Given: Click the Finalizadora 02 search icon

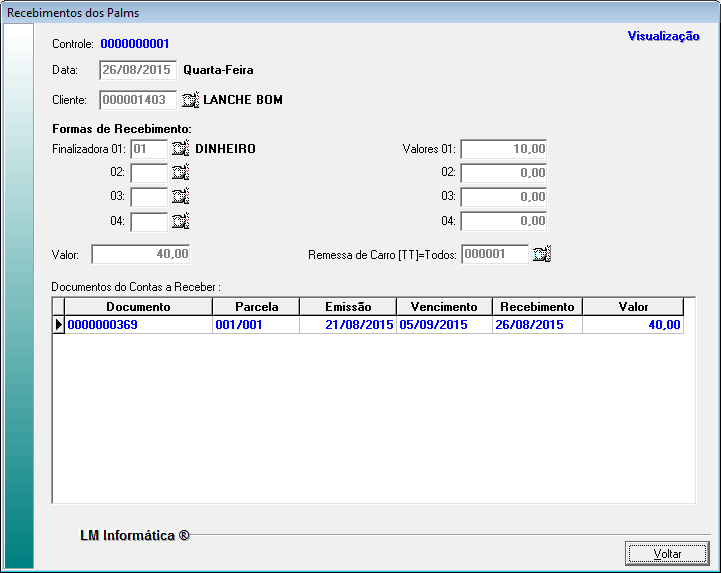Looking at the screenshot, I should coord(180,172).
